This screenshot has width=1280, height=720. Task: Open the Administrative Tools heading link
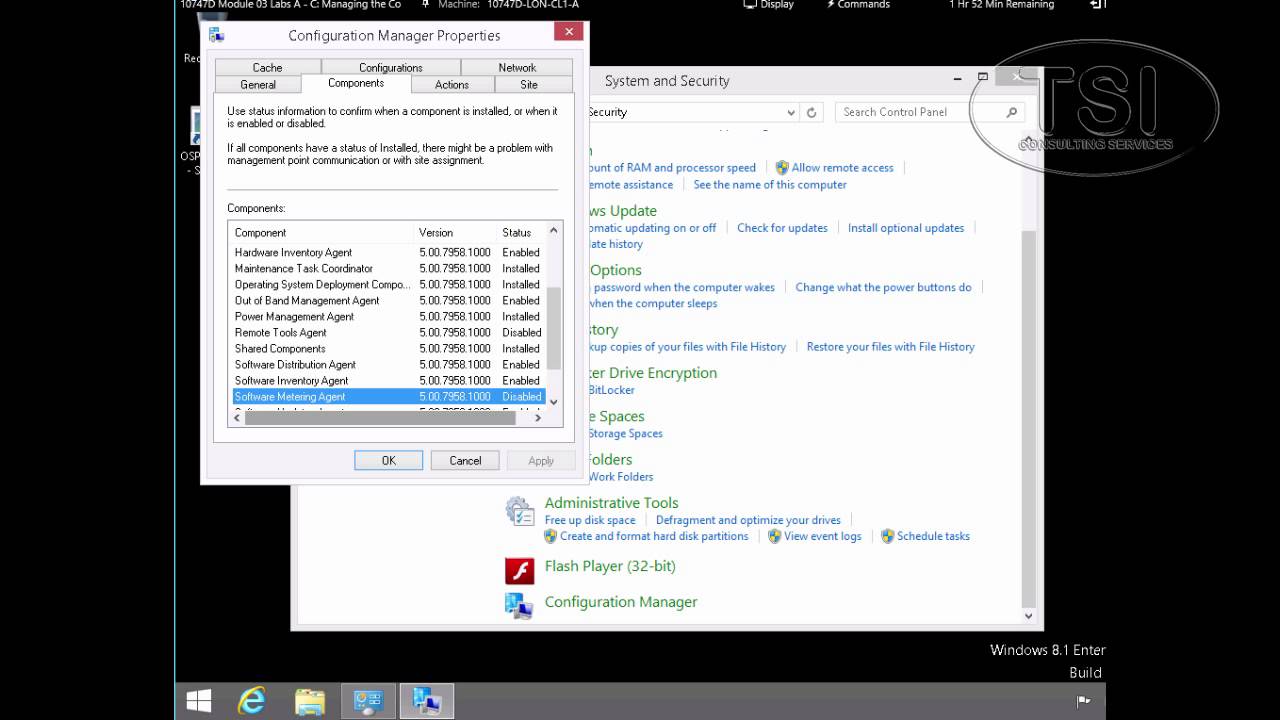point(611,503)
